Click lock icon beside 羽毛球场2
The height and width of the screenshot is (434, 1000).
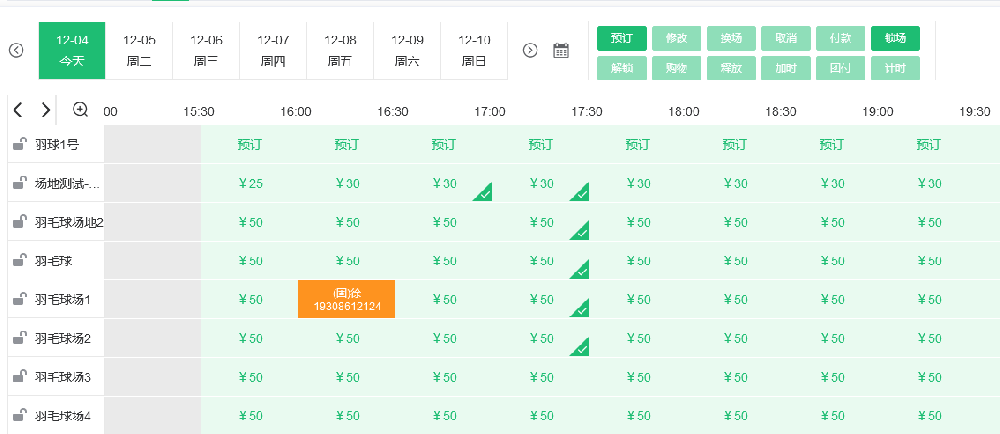point(19,338)
